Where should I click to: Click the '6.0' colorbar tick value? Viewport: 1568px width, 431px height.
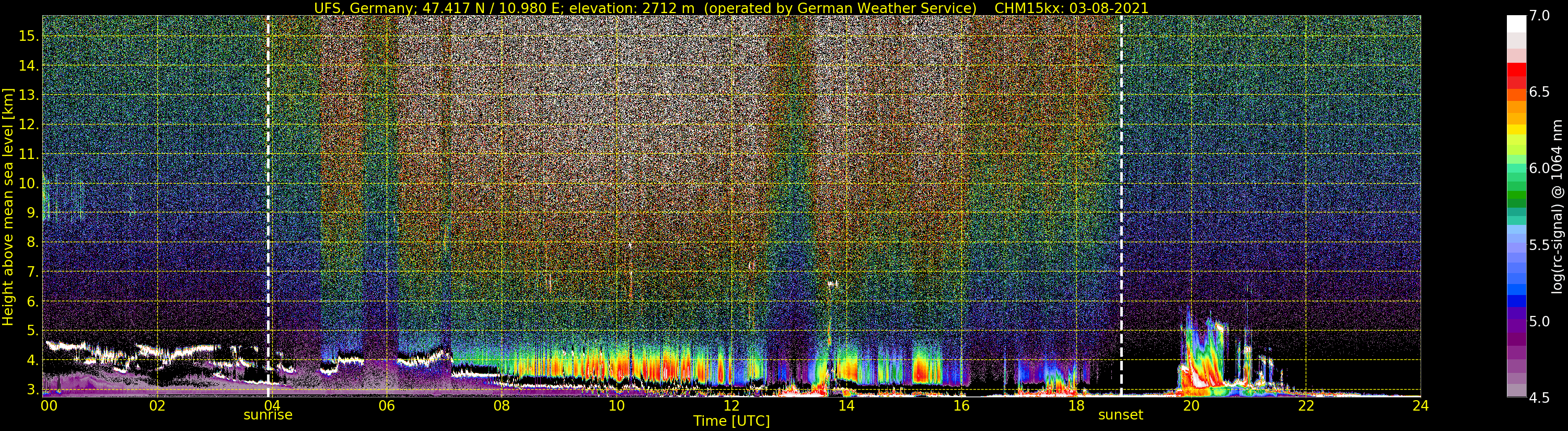(x=1539, y=169)
